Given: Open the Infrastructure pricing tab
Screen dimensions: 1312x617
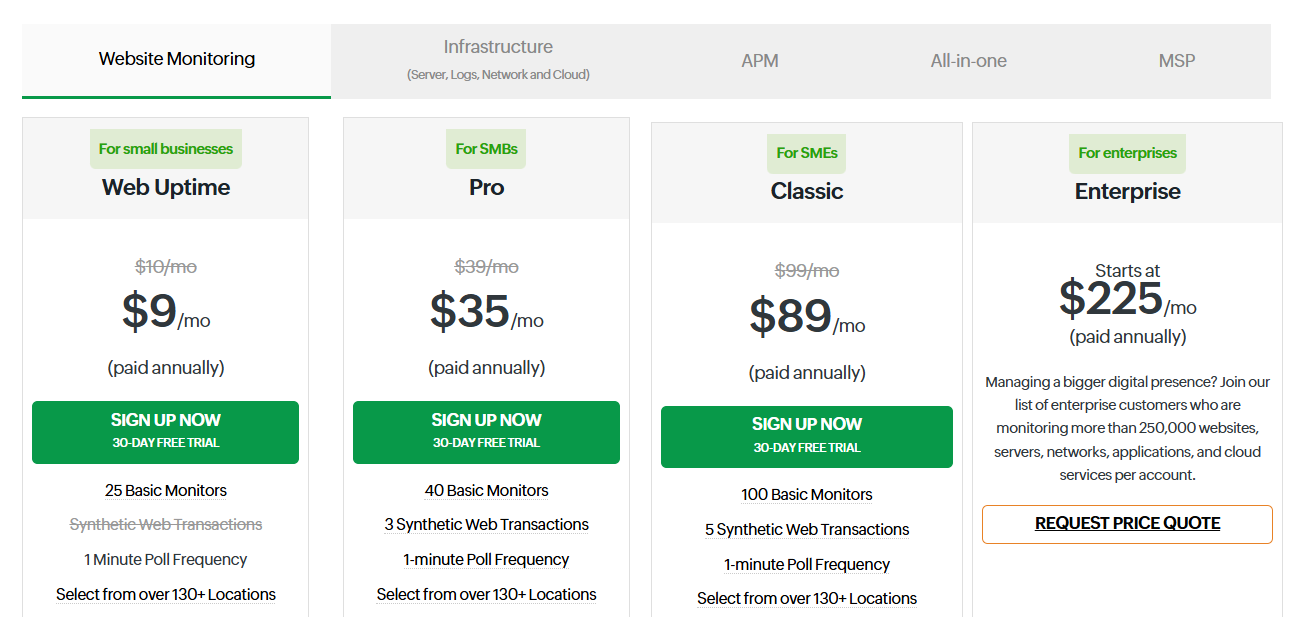Looking at the screenshot, I should 498,60.
